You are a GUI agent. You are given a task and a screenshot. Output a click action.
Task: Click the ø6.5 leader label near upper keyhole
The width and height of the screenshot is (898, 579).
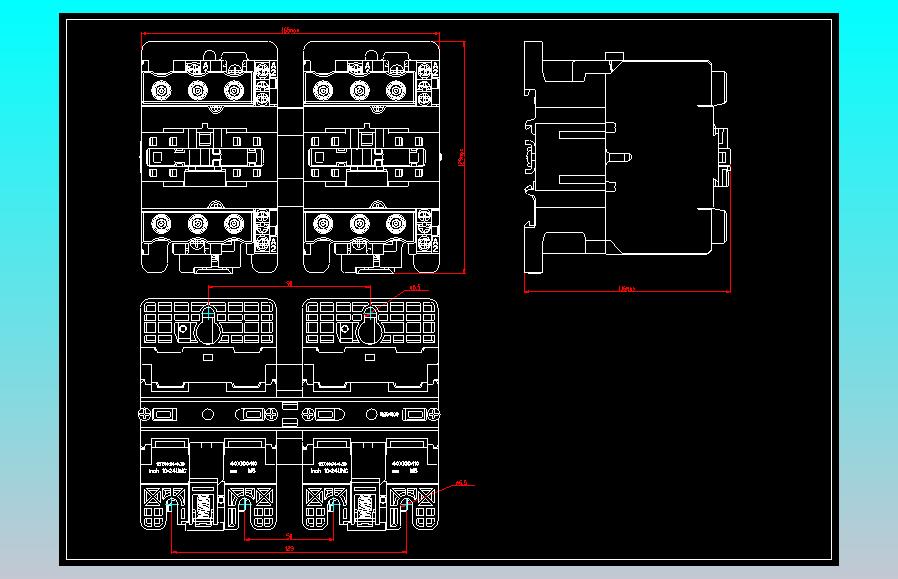[415, 287]
